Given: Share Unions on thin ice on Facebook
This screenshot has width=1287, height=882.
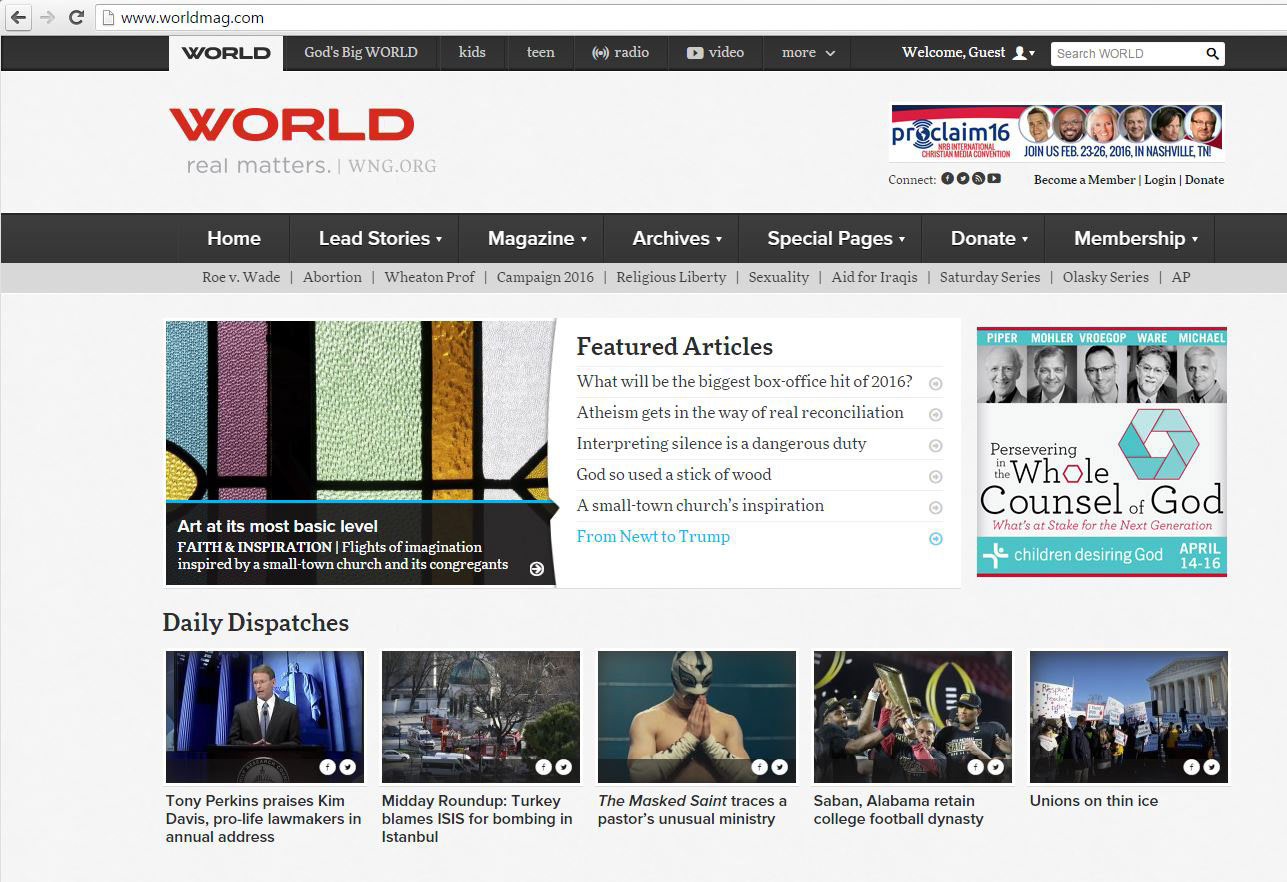Looking at the screenshot, I should pos(1191,767).
